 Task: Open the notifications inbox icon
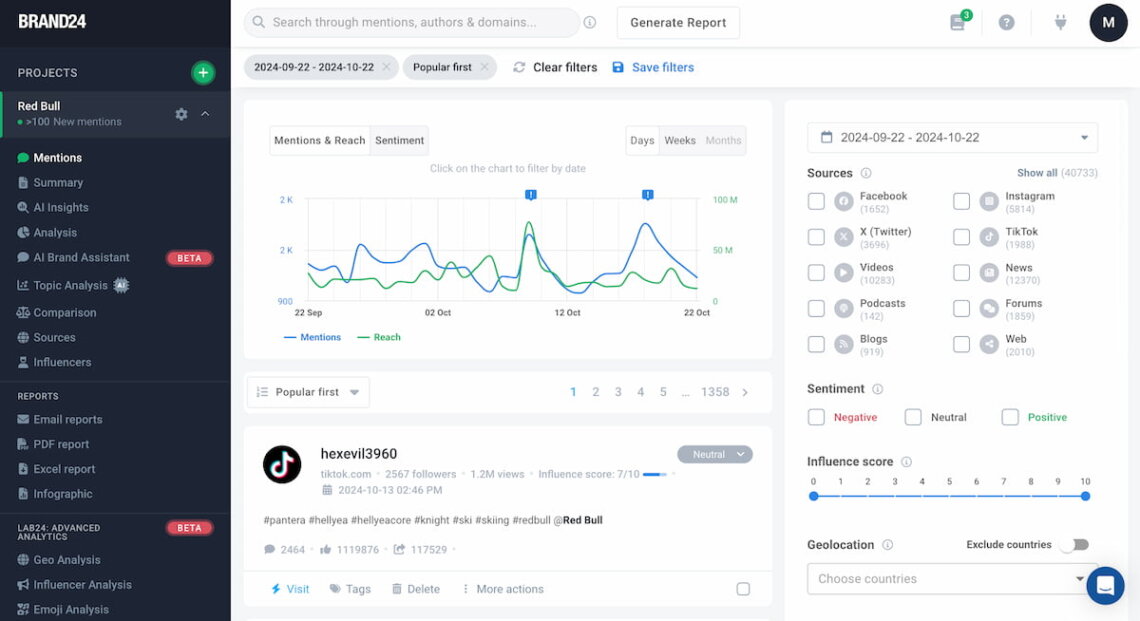coord(958,23)
